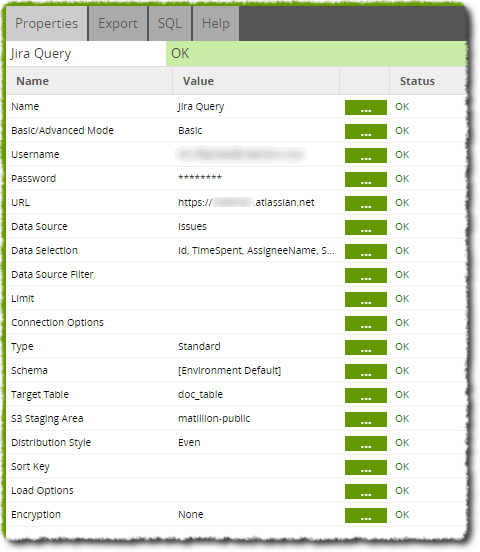This screenshot has width=480, height=552.
Task: Open the SQL tab
Action: pos(170,24)
